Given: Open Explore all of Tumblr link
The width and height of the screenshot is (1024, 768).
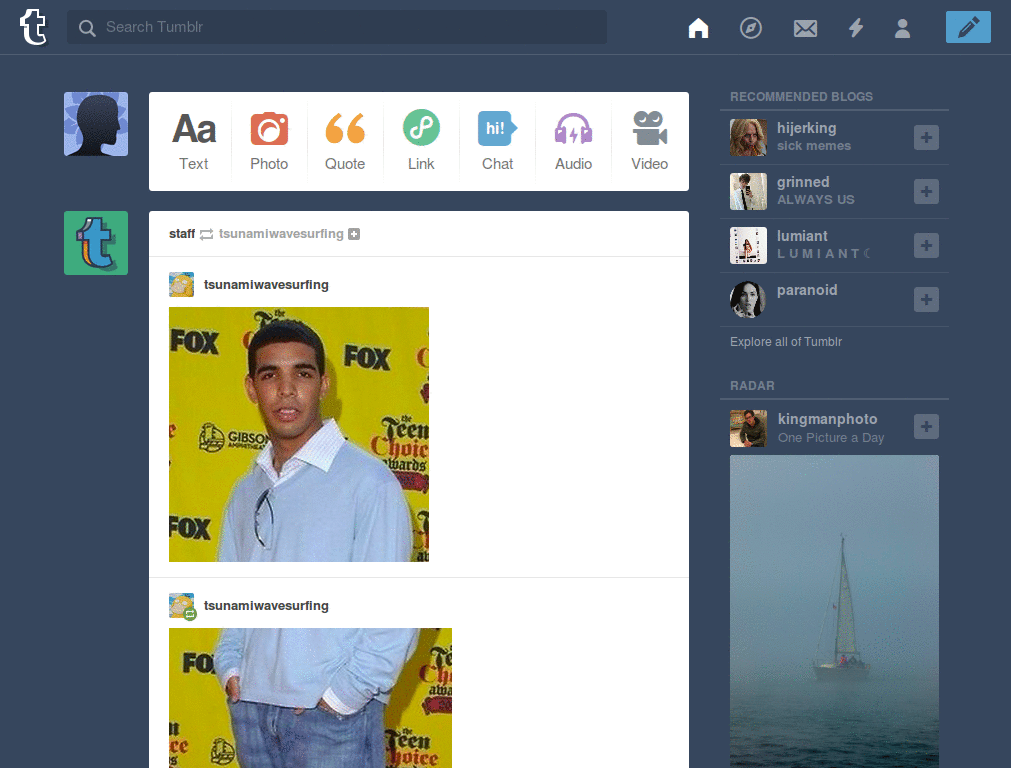Looking at the screenshot, I should (x=786, y=342).
